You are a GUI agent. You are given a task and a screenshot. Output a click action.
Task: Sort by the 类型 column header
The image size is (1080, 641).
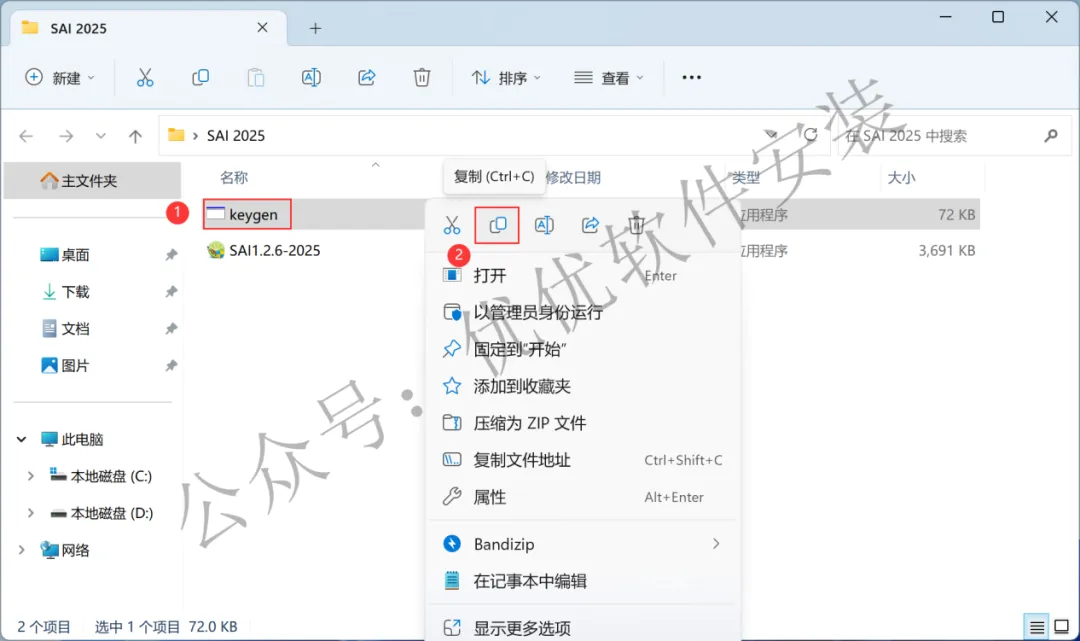coord(746,178)
